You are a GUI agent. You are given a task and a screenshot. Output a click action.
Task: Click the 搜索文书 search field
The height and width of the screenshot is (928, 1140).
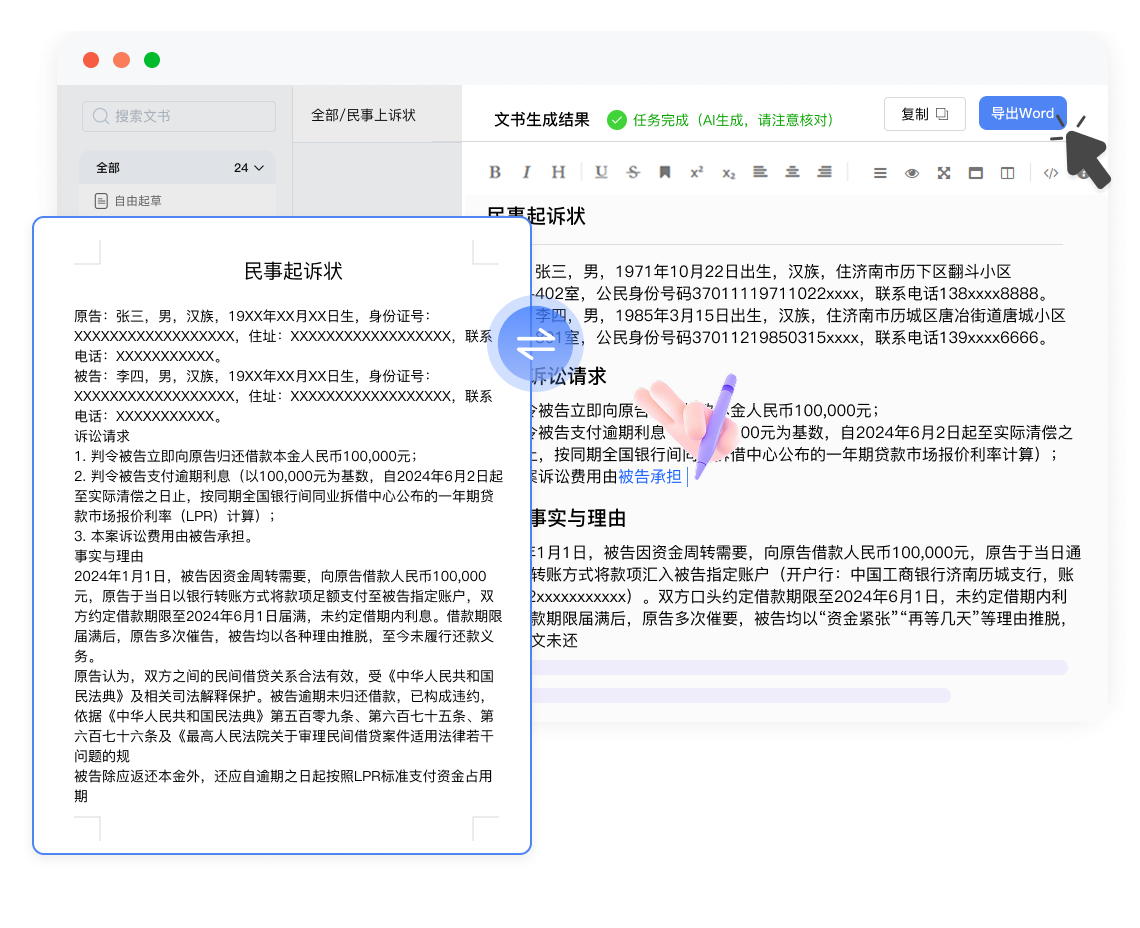click(x=178, y=116)
